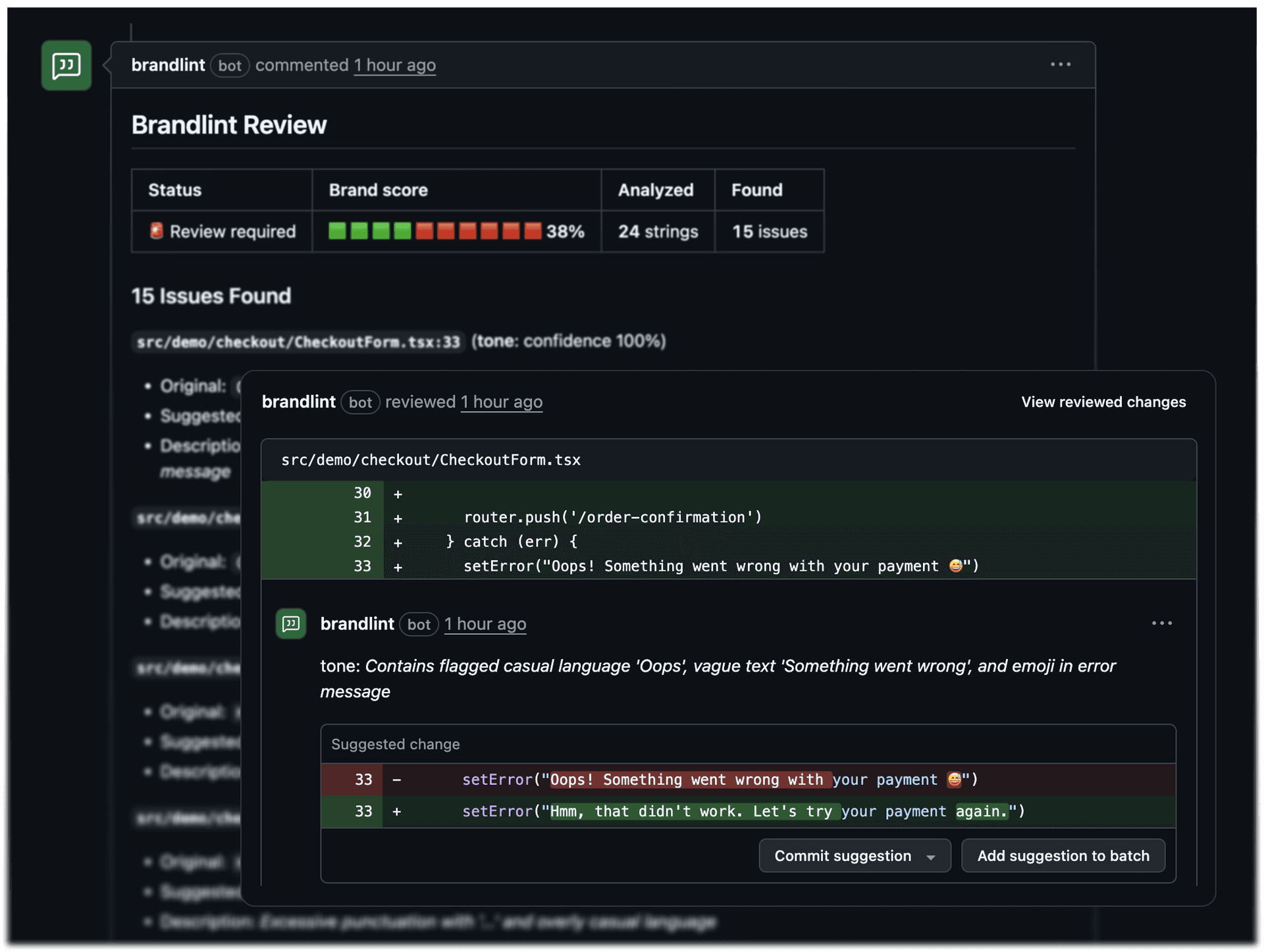Click the Add suggestion to batch button
1264x952 pixels.
(1063, 856)
